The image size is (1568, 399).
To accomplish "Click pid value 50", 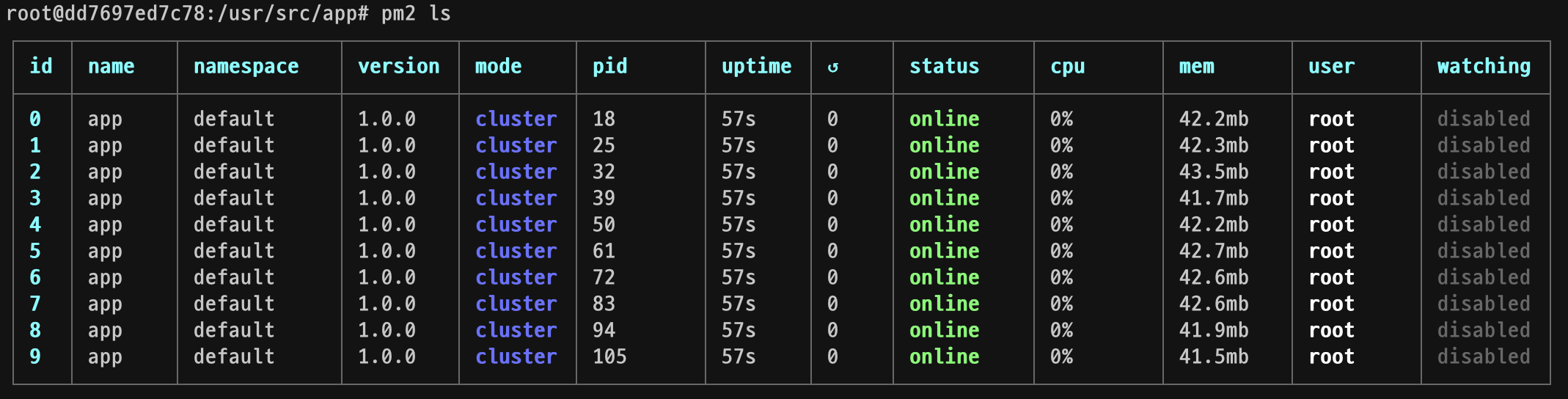I will click(x=604, y=224).
